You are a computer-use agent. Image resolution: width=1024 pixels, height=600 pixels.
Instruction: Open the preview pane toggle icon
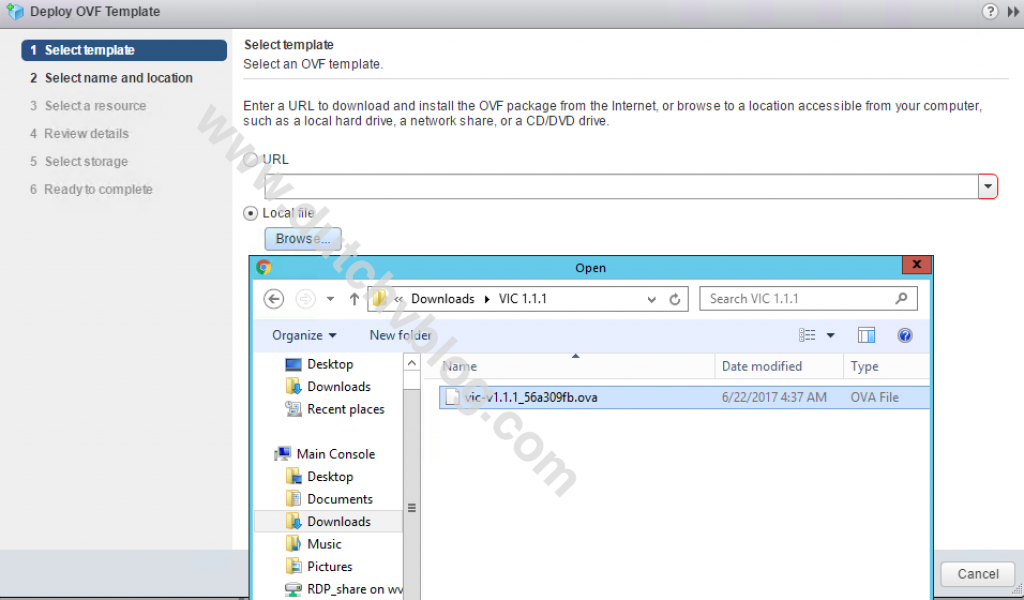coord(866,335)
